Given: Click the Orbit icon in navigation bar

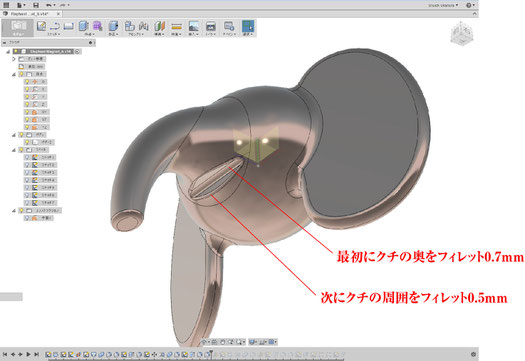Looking at the screenshot, I should [204, 342].
